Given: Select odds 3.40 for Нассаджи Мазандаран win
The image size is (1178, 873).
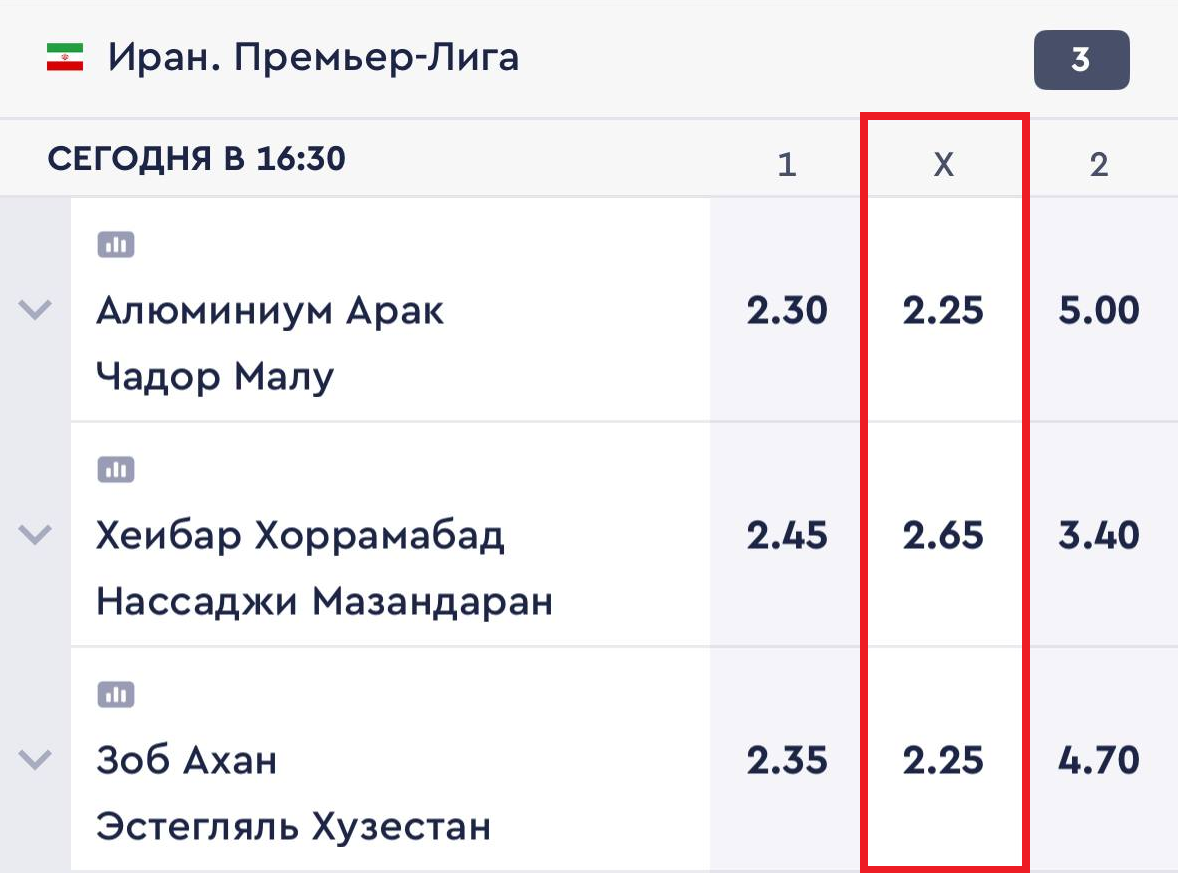Looking at the screenshot, I should tap(1099, 534).
